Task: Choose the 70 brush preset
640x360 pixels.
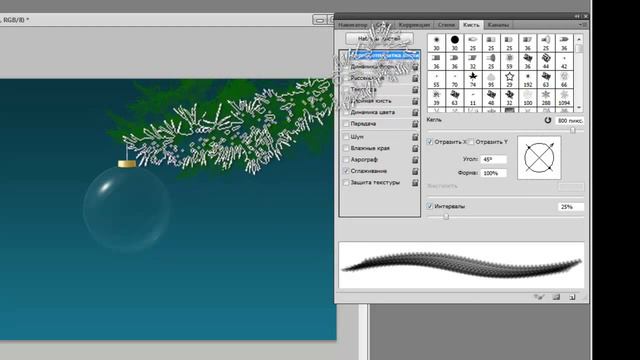Action: pyautogui.click(x=455, y=79)
